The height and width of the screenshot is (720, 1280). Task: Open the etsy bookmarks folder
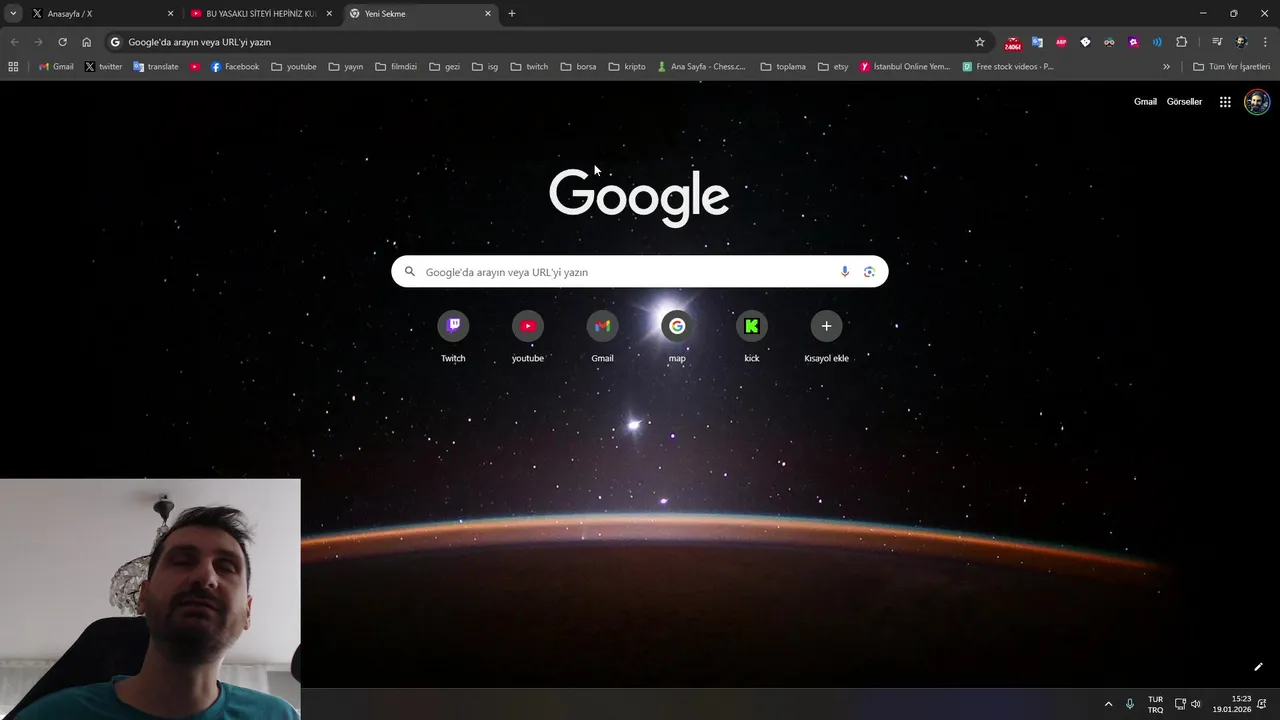832,67
